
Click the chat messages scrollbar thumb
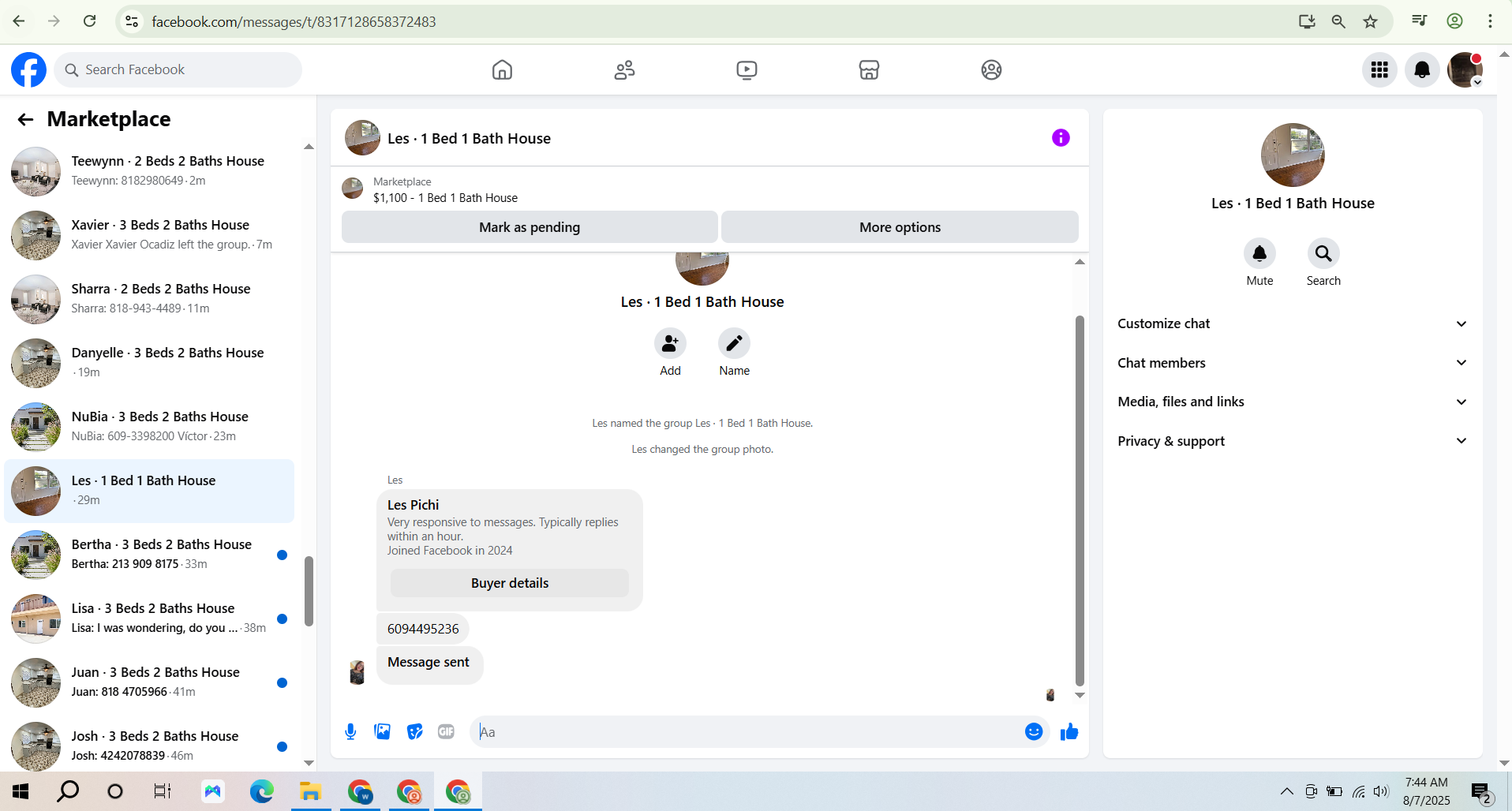[x=1080, y=501]
